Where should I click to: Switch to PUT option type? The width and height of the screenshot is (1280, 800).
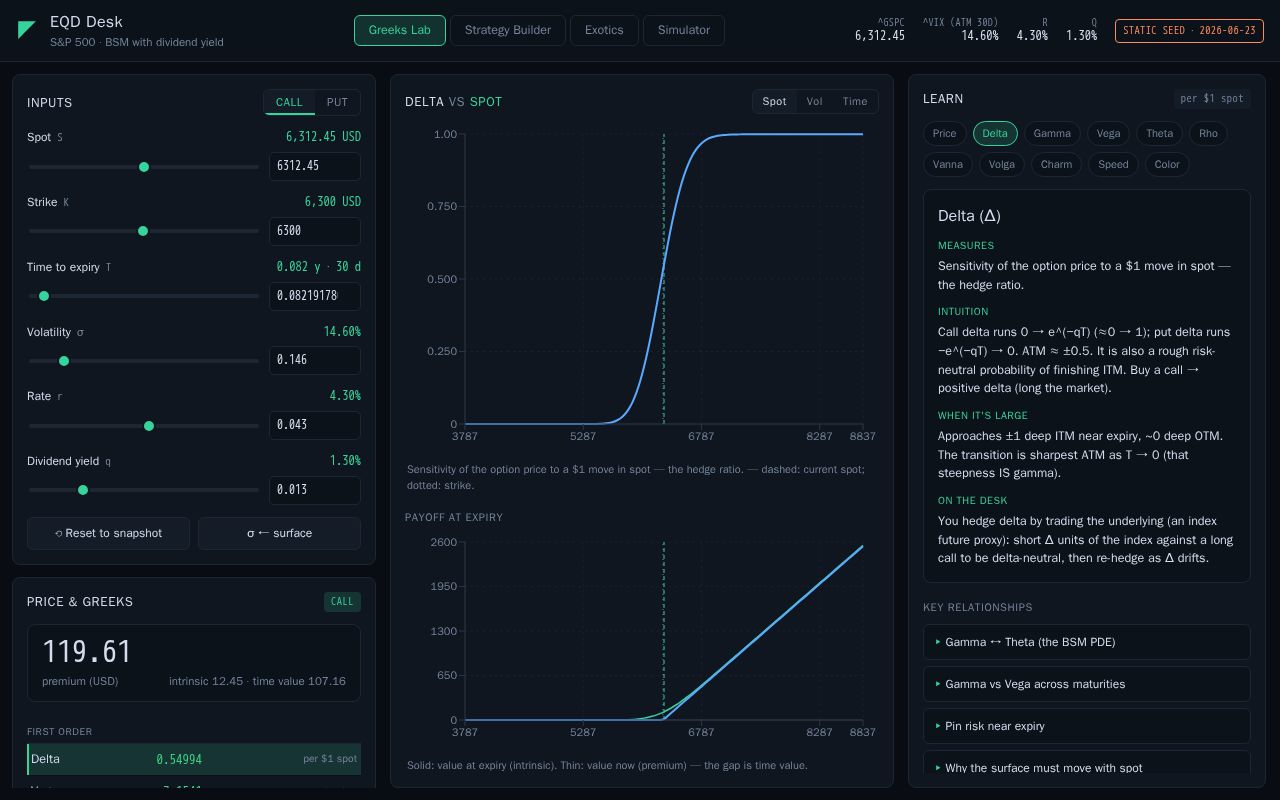point(337,102)
